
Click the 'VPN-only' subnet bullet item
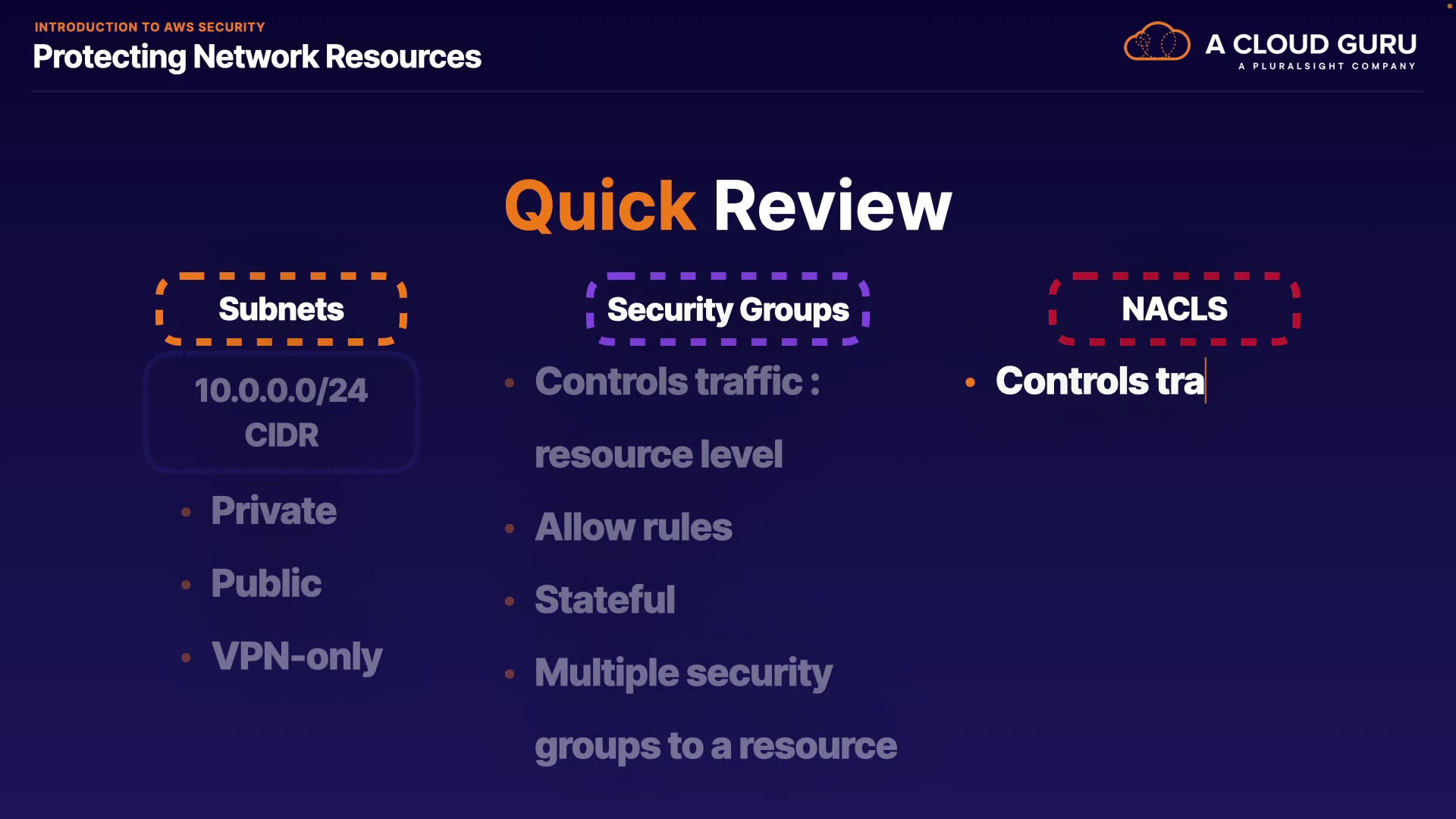297,656
